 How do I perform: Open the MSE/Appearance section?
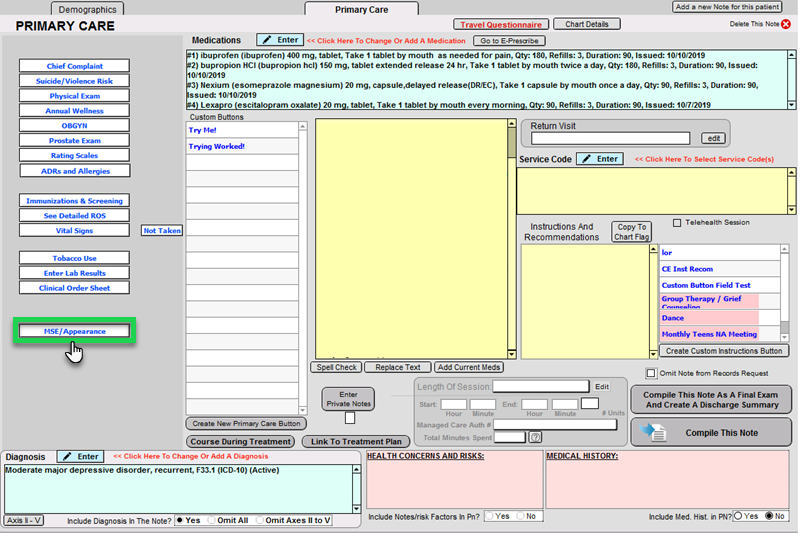pyautogui.click(x=75, y=331)
